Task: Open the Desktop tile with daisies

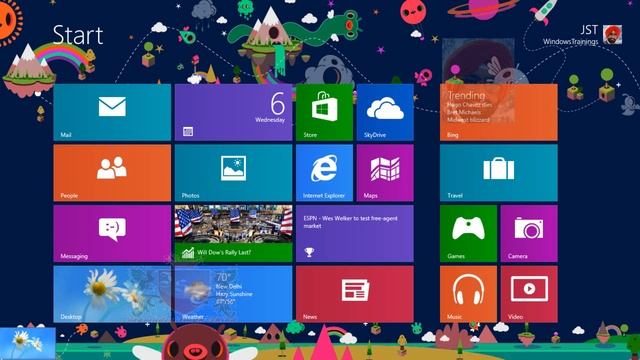Action: [112, 294]
